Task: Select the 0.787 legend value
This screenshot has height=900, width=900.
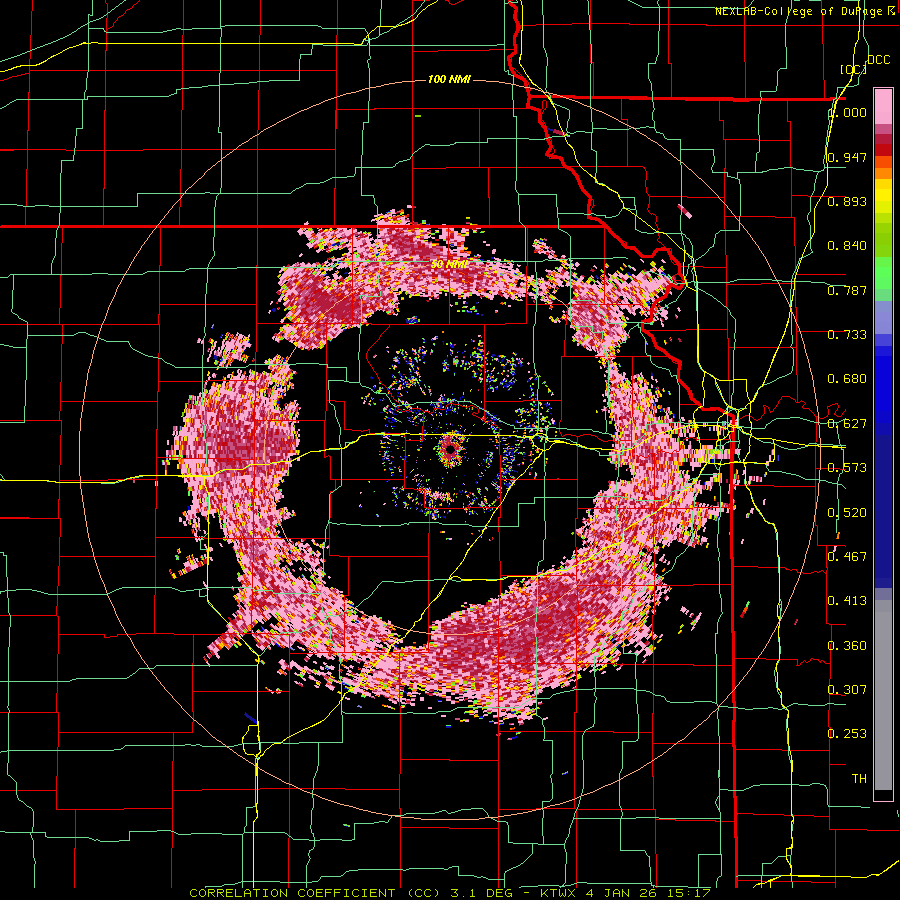Action: click(x=847, y=290)
